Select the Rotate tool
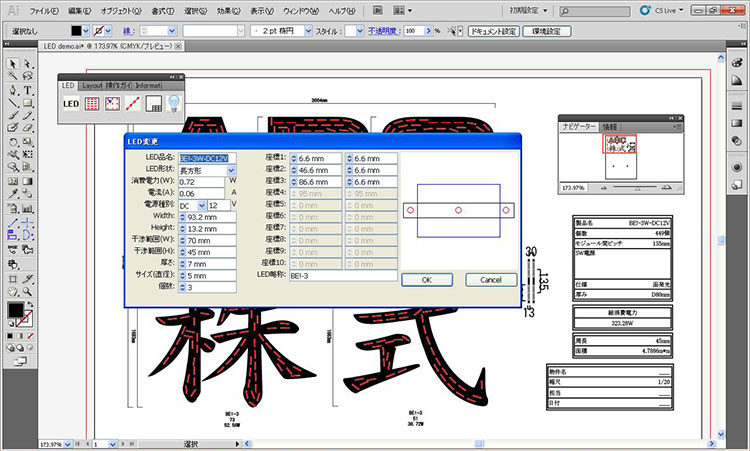 (x=13, y=142)
